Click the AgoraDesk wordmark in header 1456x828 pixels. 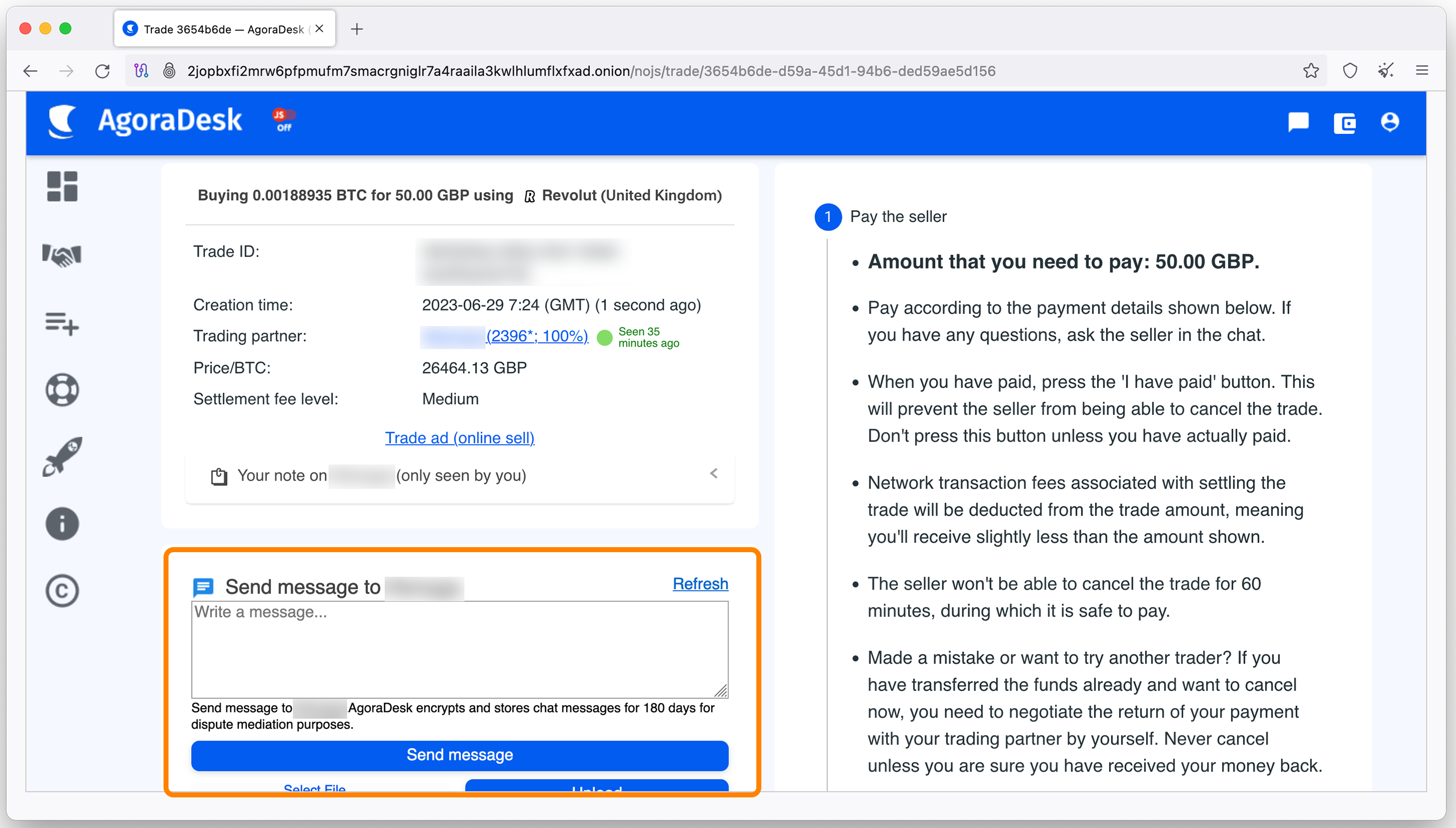[170, 120]
